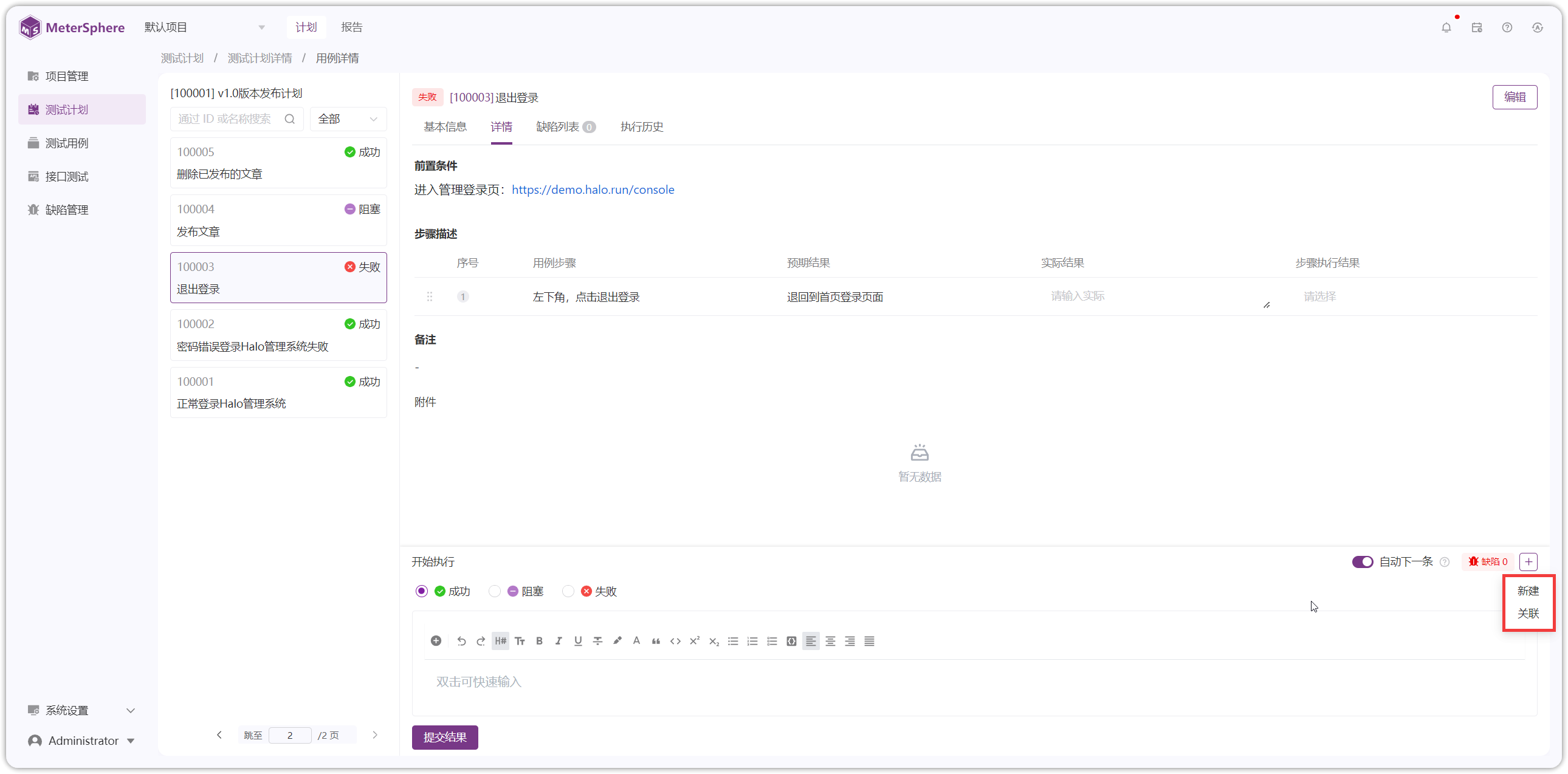Switch to the 执行历史 tab

[x=642, y=126]
